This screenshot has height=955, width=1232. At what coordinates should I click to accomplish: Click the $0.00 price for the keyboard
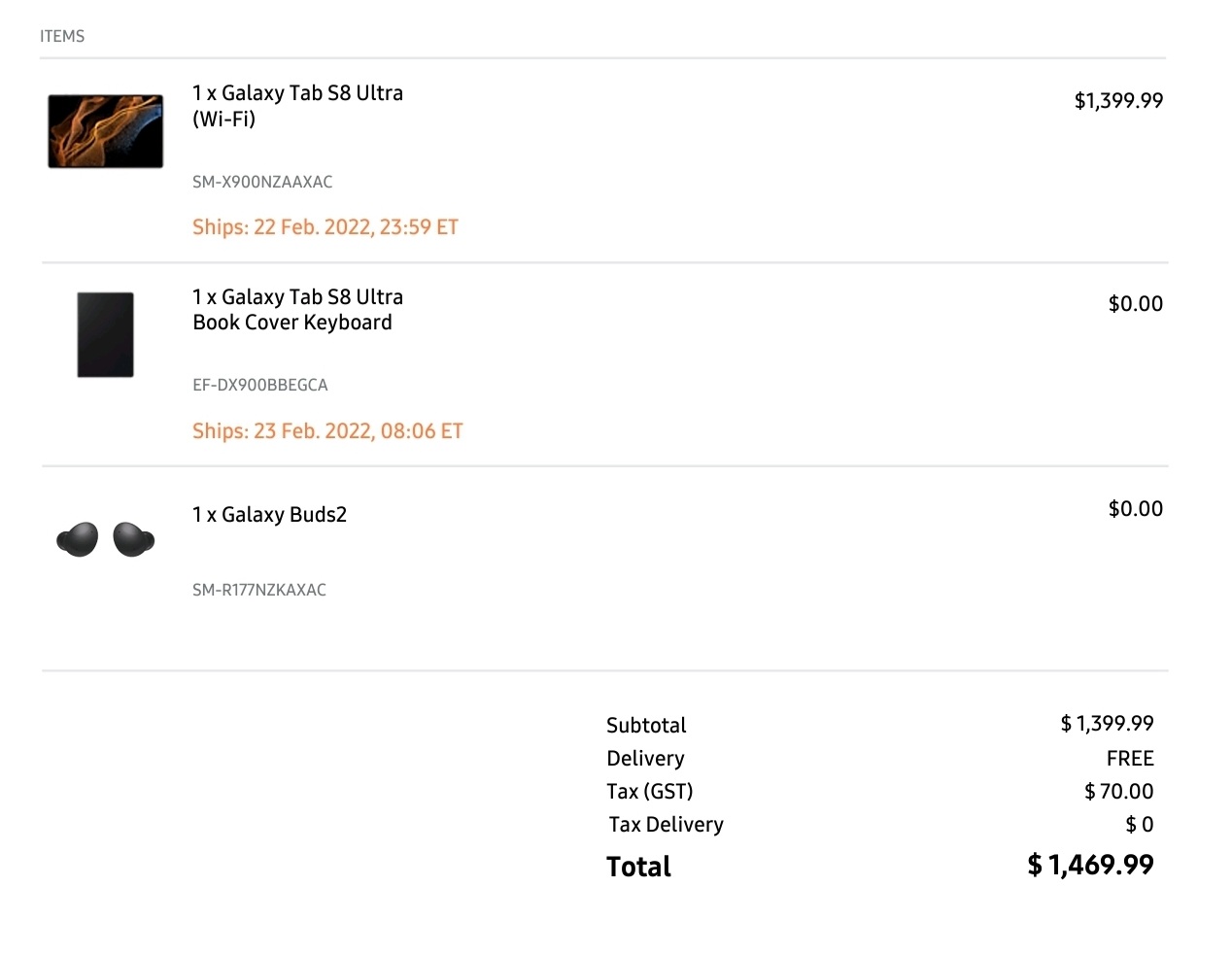click(x=1135, y=304)
